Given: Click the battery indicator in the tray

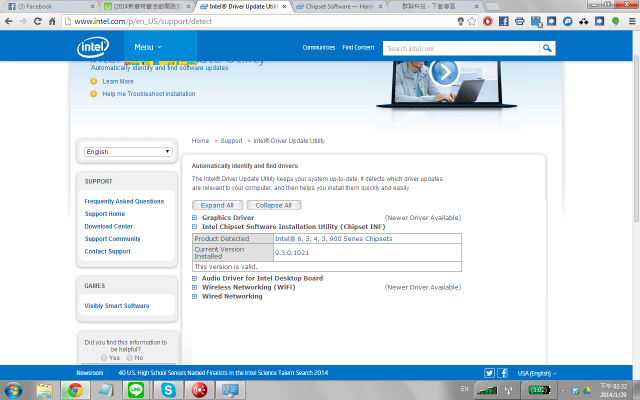Looking at the screenshot, I should tap(539, 390).
